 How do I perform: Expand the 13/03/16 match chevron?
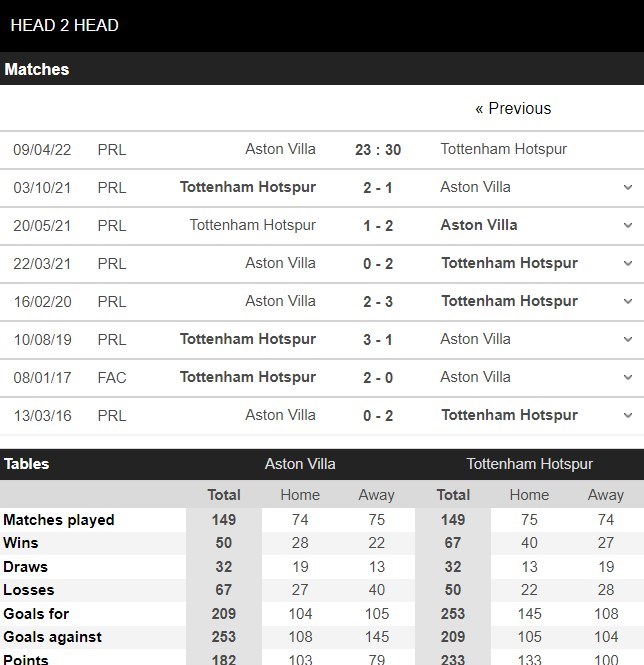[x=628, y=415]
